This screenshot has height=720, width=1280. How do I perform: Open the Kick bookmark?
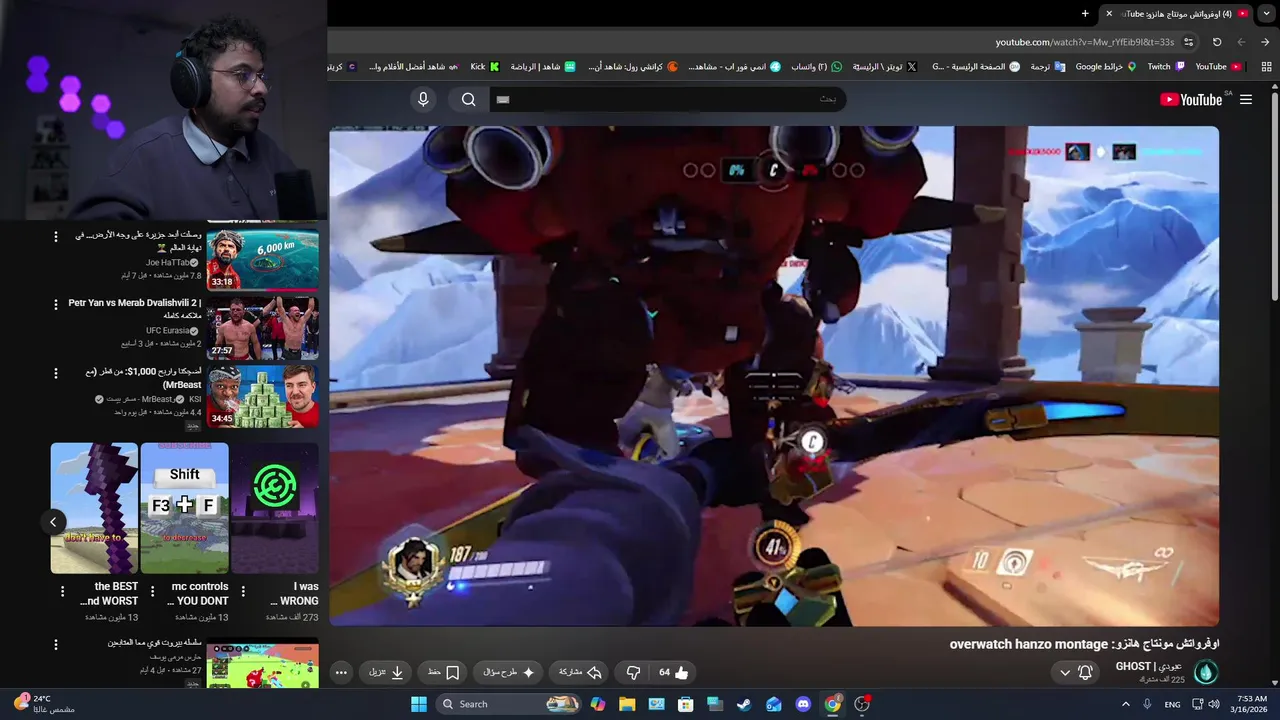[485, 67]
